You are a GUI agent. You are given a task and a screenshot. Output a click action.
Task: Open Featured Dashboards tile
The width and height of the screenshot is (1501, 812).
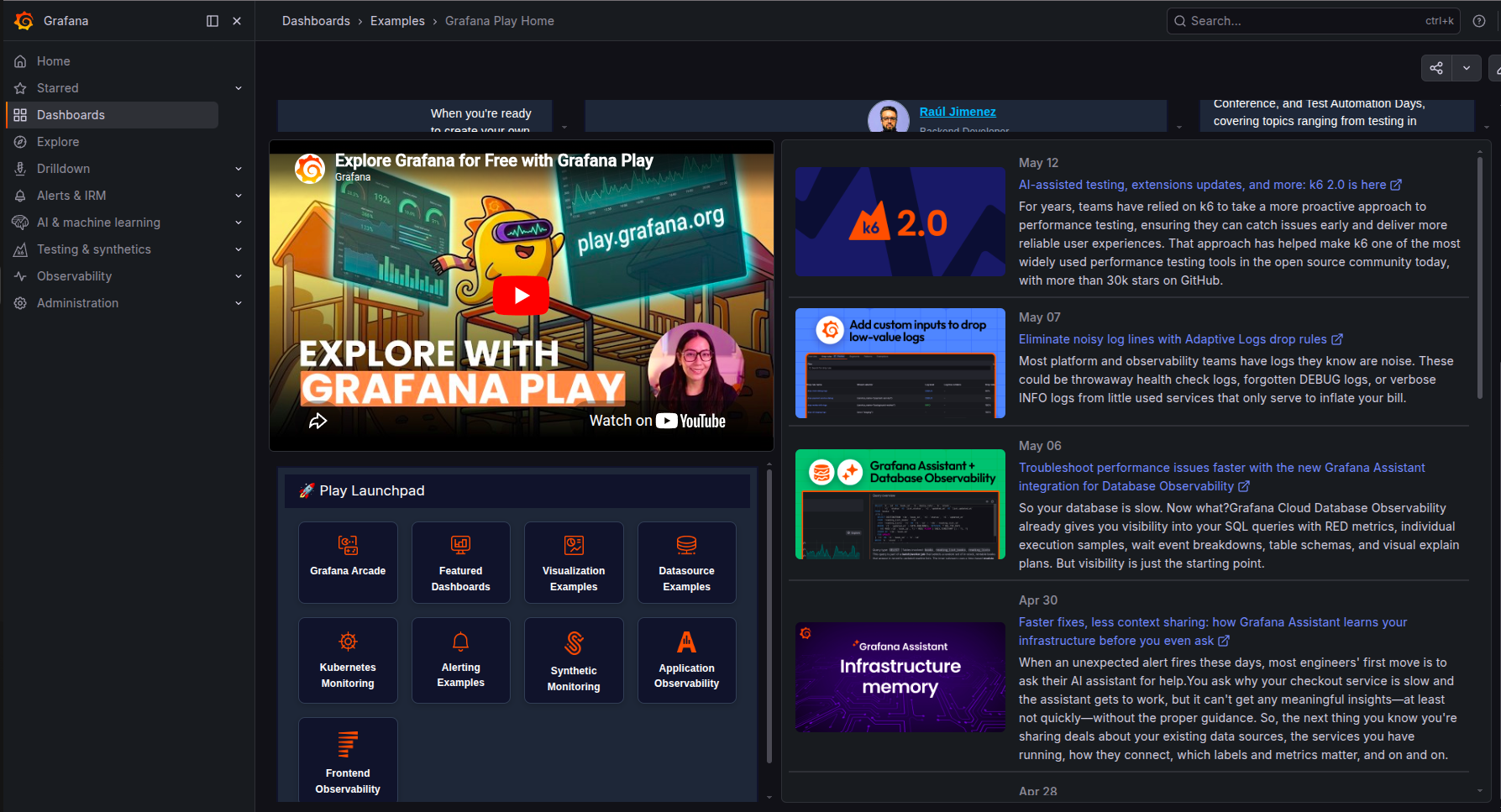click(x=461, y=563)
